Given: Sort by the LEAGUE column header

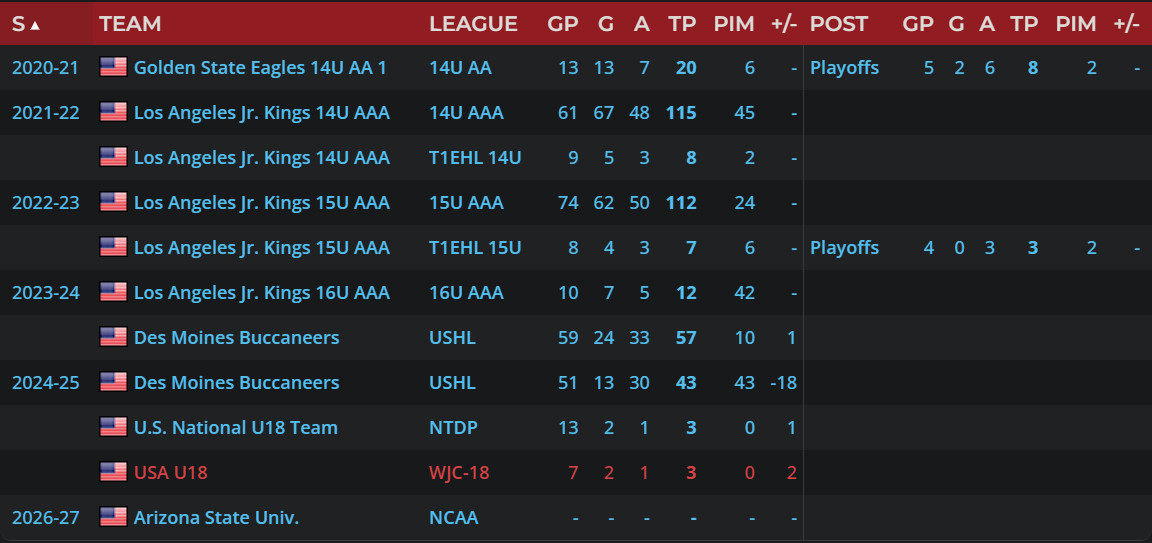Looking at the screenshot, I should pyautogui.click(x=473, y=24).
